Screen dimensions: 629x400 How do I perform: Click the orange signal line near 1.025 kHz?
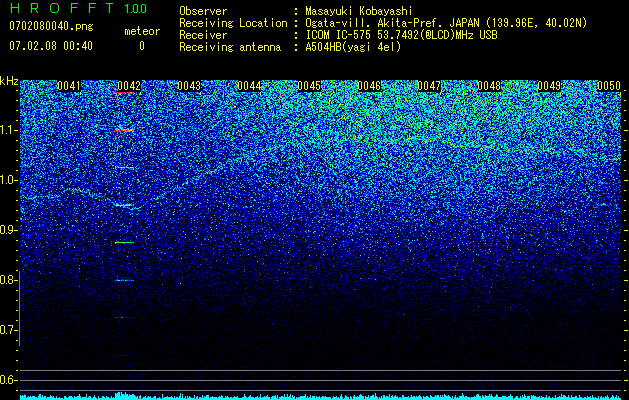tap(124, 167)
